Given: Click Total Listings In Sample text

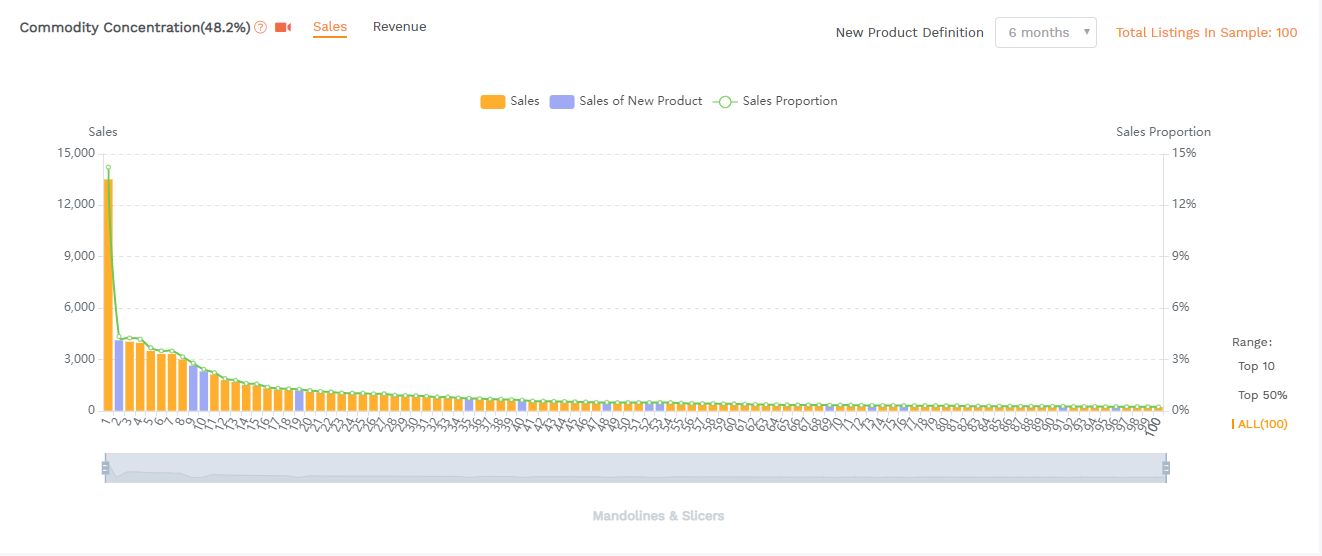Looking at the screenshot, I should pos(1206,33).
